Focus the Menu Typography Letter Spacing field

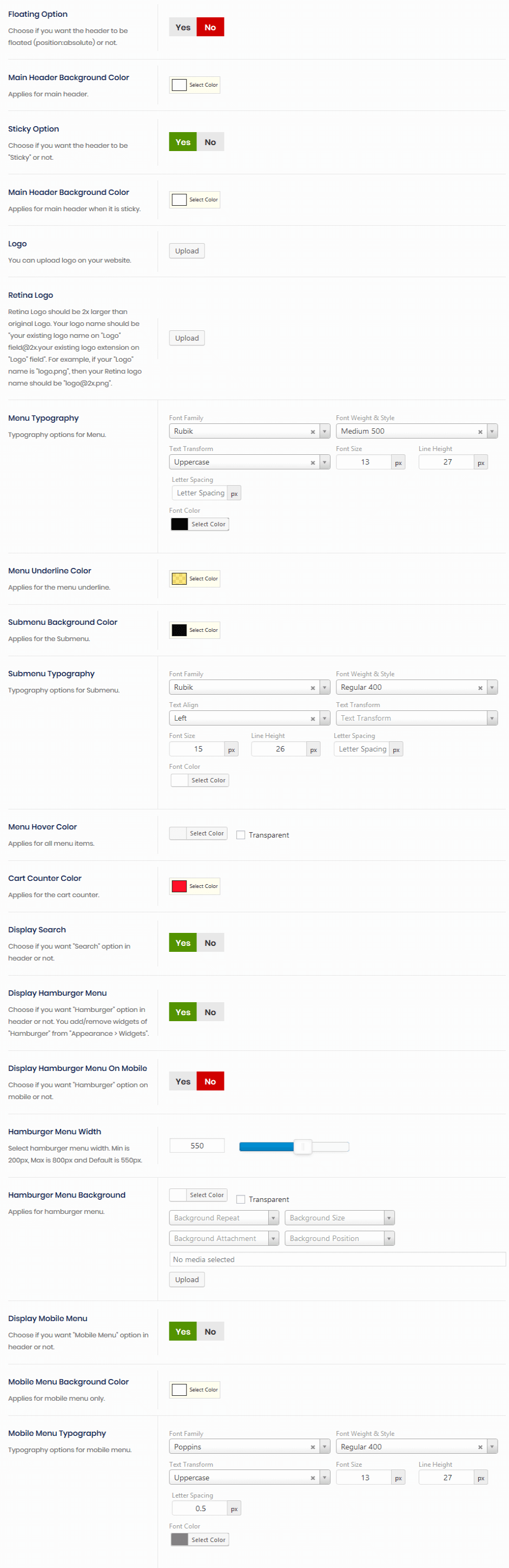(x=200, y=493)
